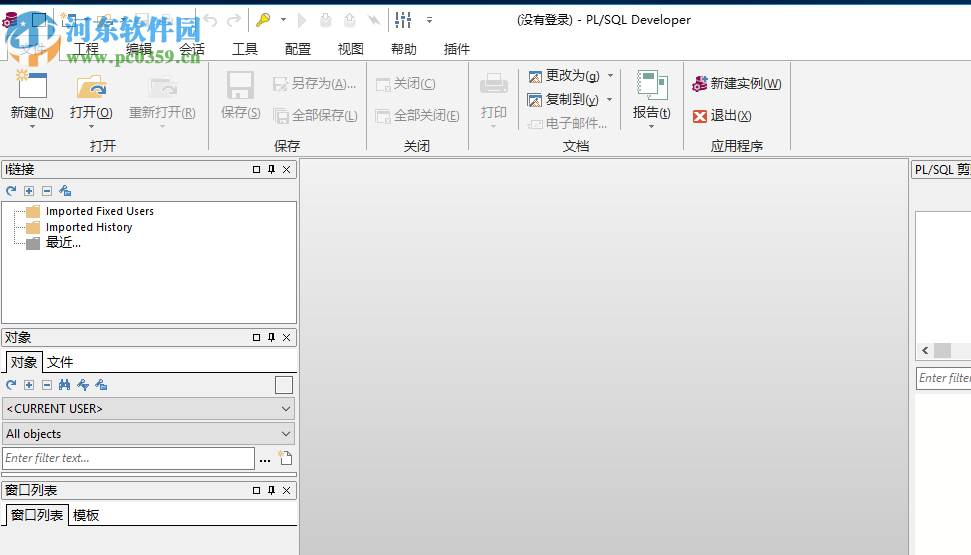The width and height of the screenshot is (971, 555).
Task: Click the Commit icon in top toolbar
Action: click(326, 20)
